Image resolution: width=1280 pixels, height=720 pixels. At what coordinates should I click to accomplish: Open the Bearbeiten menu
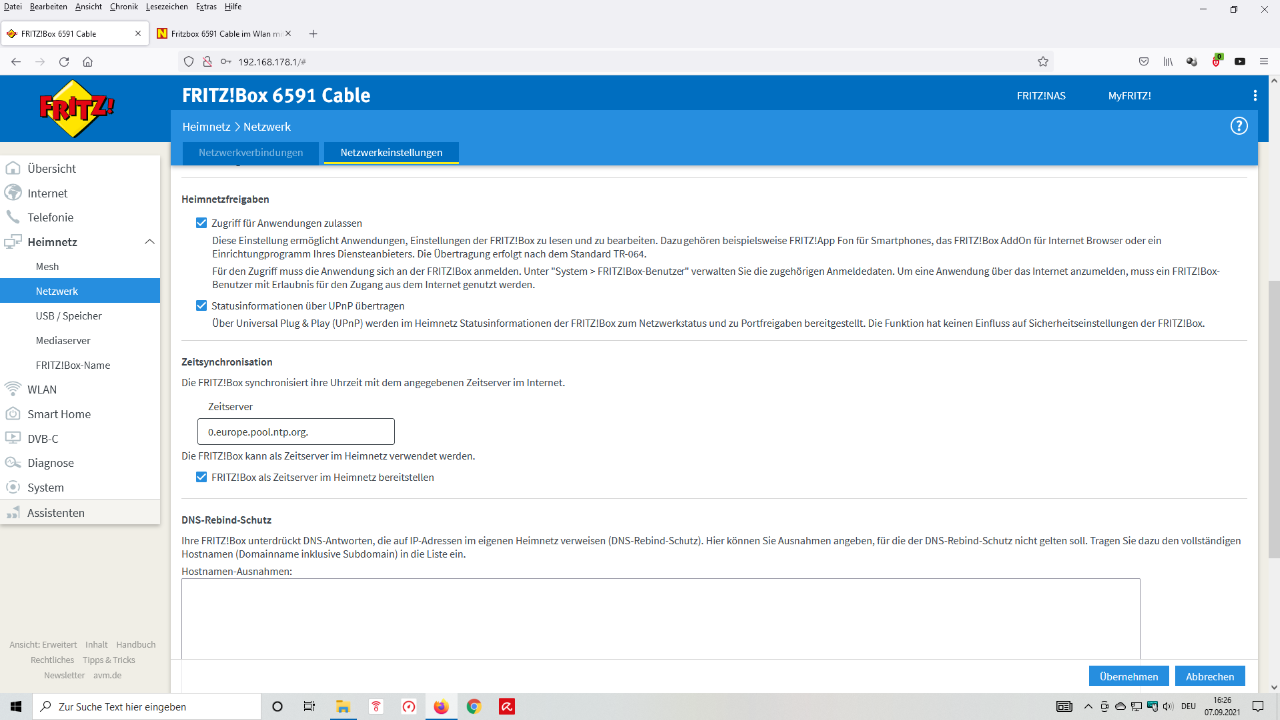pos(49,7)
